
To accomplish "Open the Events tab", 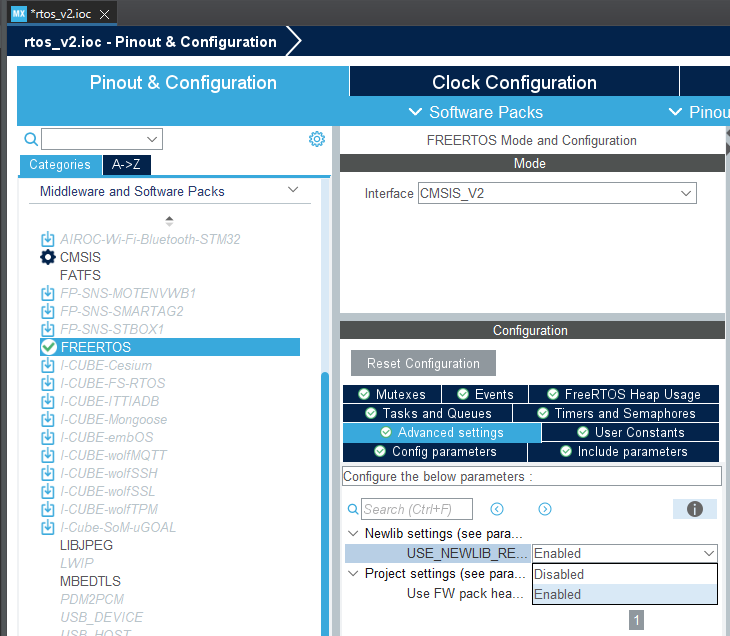I will point(485,394).
